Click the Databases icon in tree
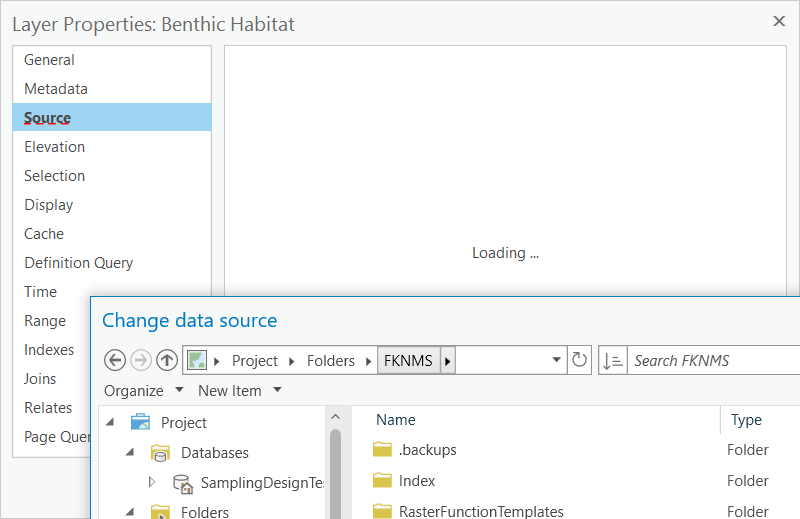Screen dimensions: 800x519 click(160, 453)
